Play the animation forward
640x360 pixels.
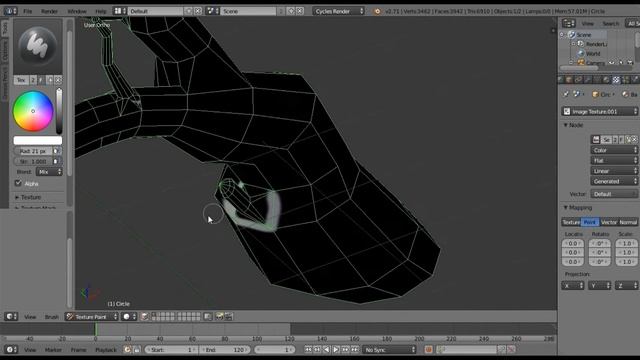click(336, 350)
